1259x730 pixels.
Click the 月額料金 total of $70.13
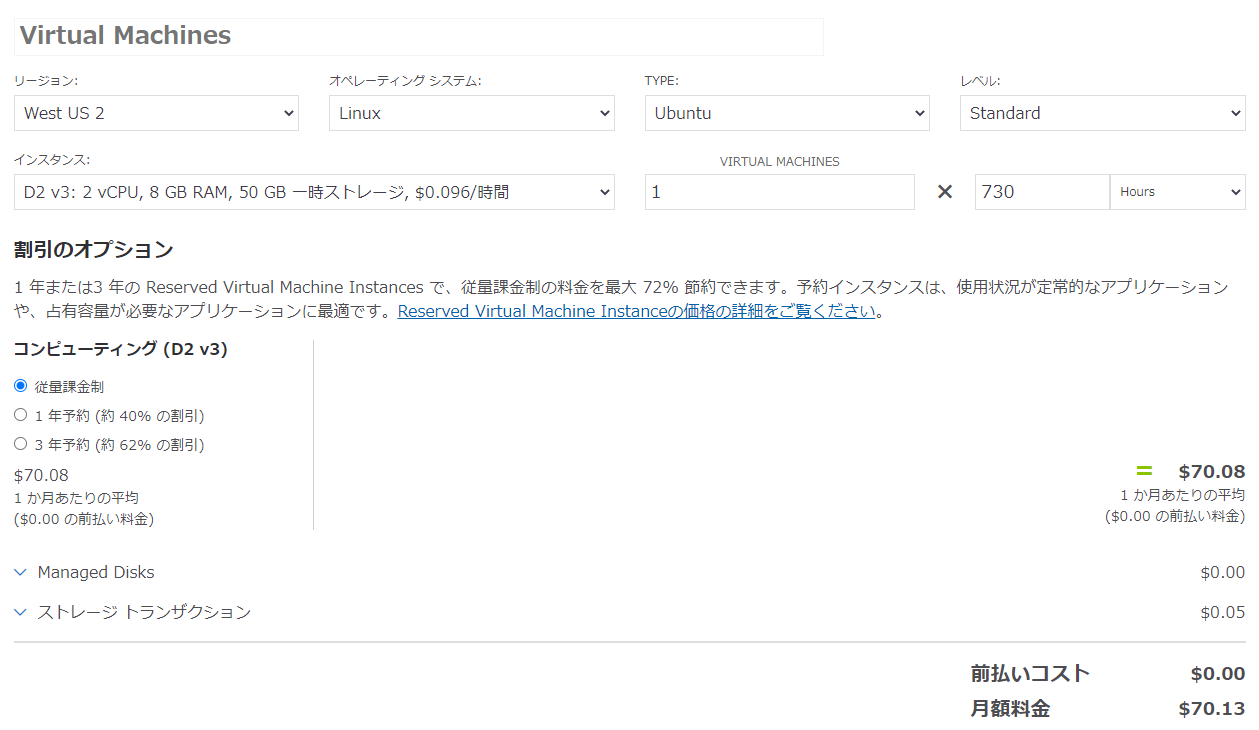[x=1211, y=709]
